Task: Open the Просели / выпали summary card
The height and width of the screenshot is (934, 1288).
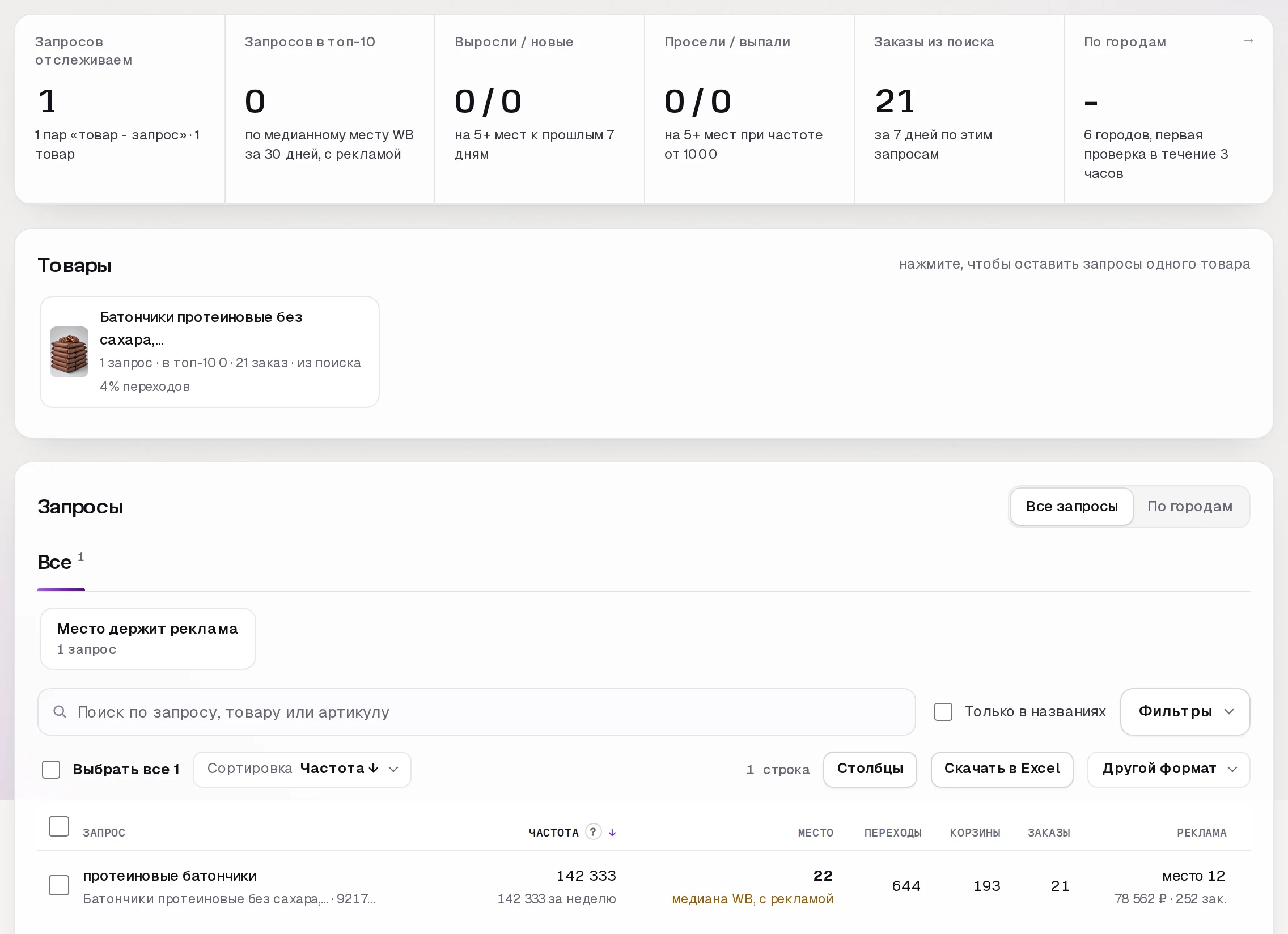Action: click(749, 108)
